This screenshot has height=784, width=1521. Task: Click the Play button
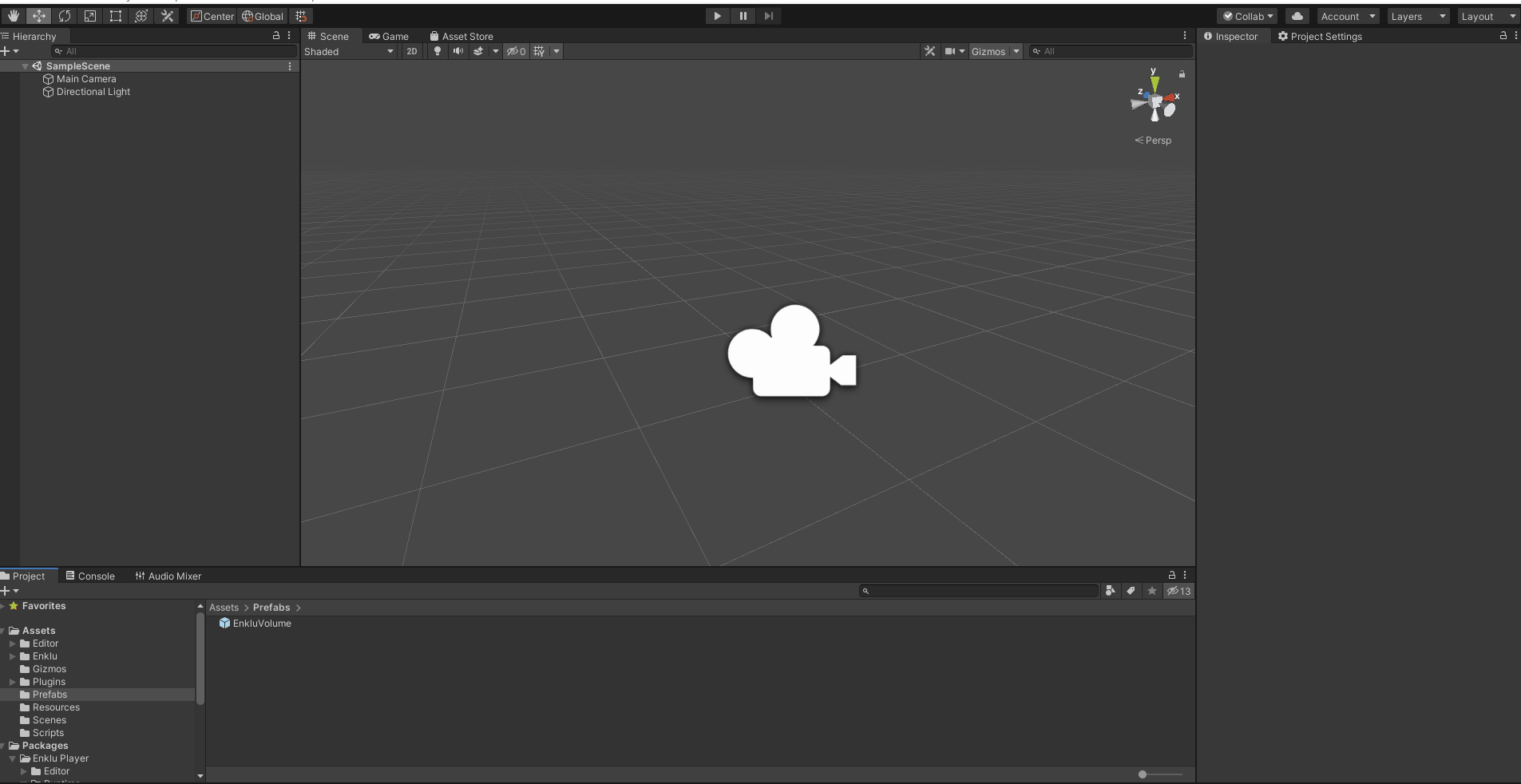click(x=717, y=16)
